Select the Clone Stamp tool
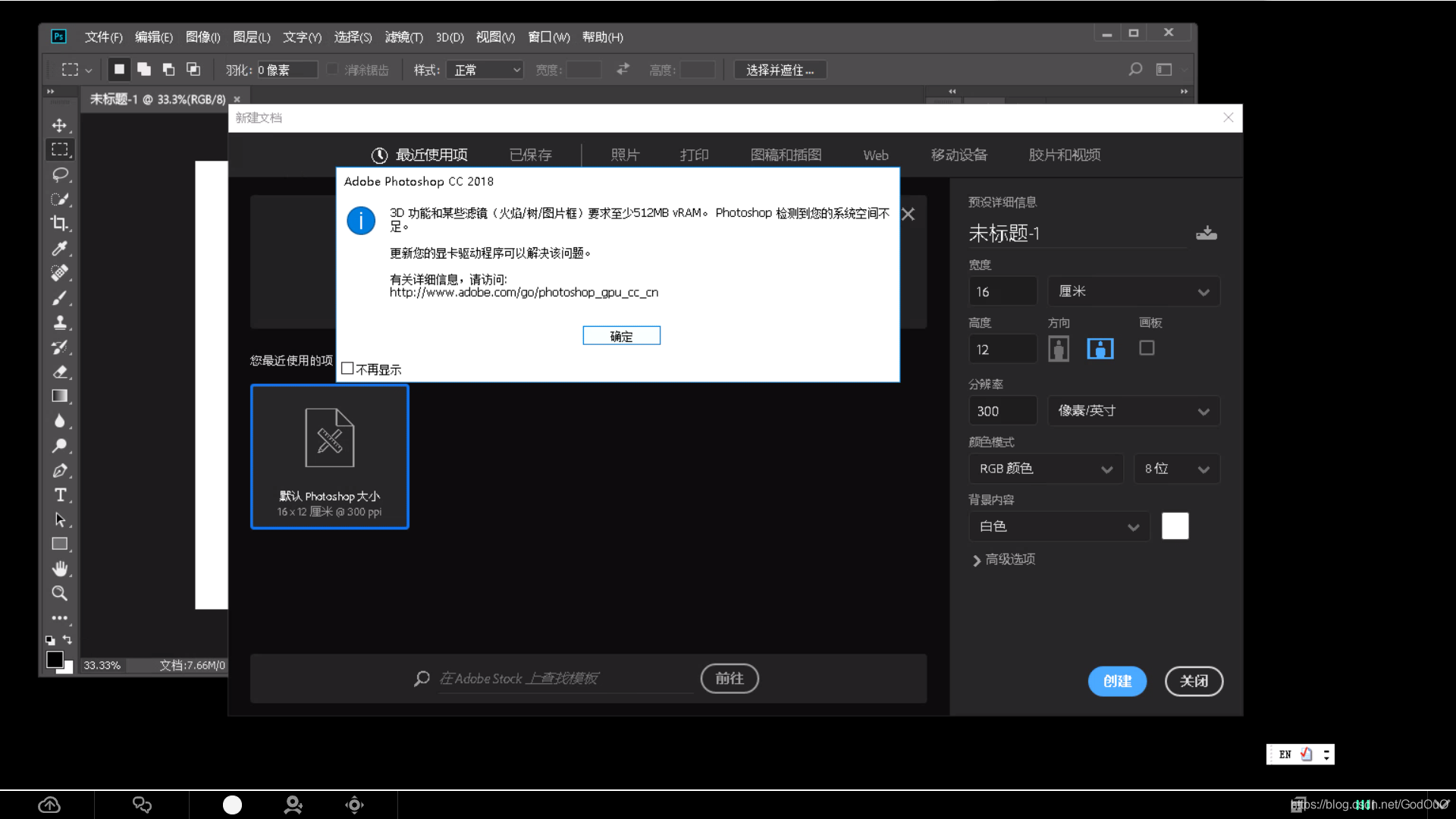 (59, 322)
